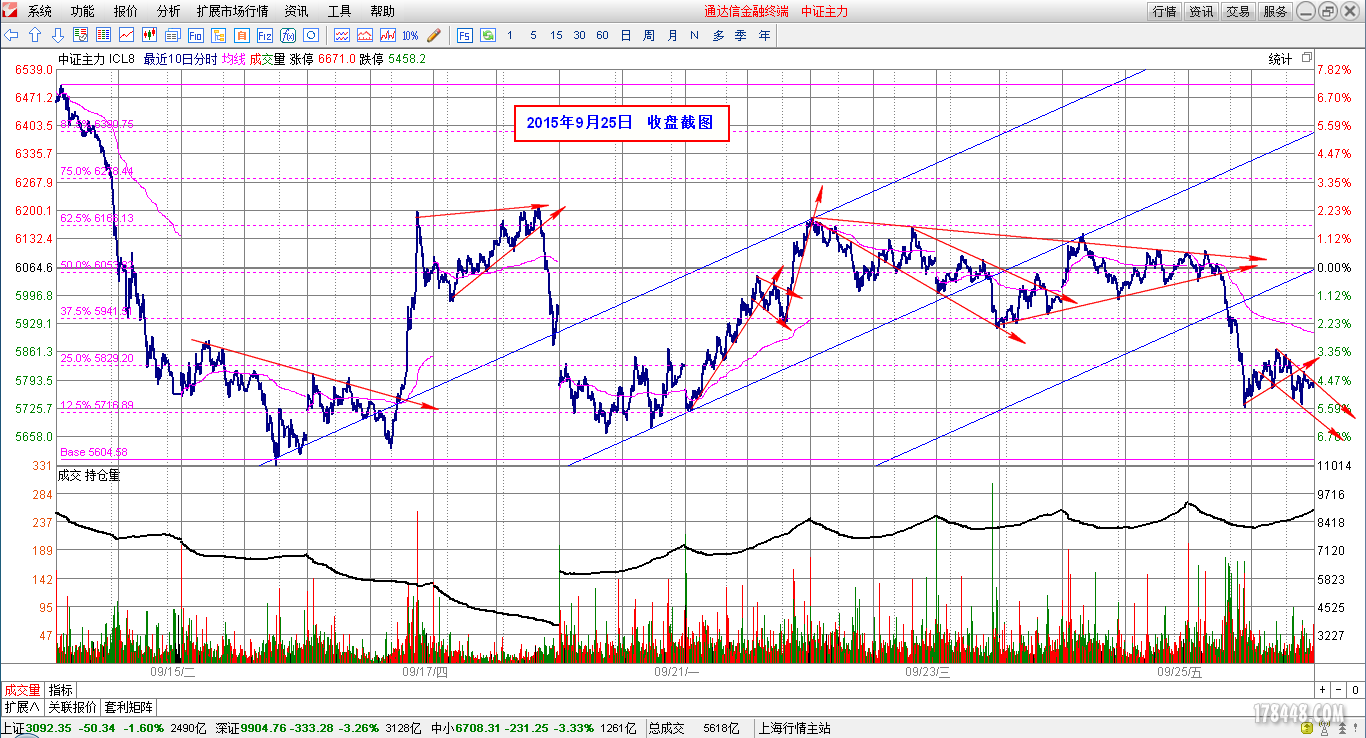Open the 功能 menu
The height and width of the screenshot is (738, 1366).
coord(83,11)
